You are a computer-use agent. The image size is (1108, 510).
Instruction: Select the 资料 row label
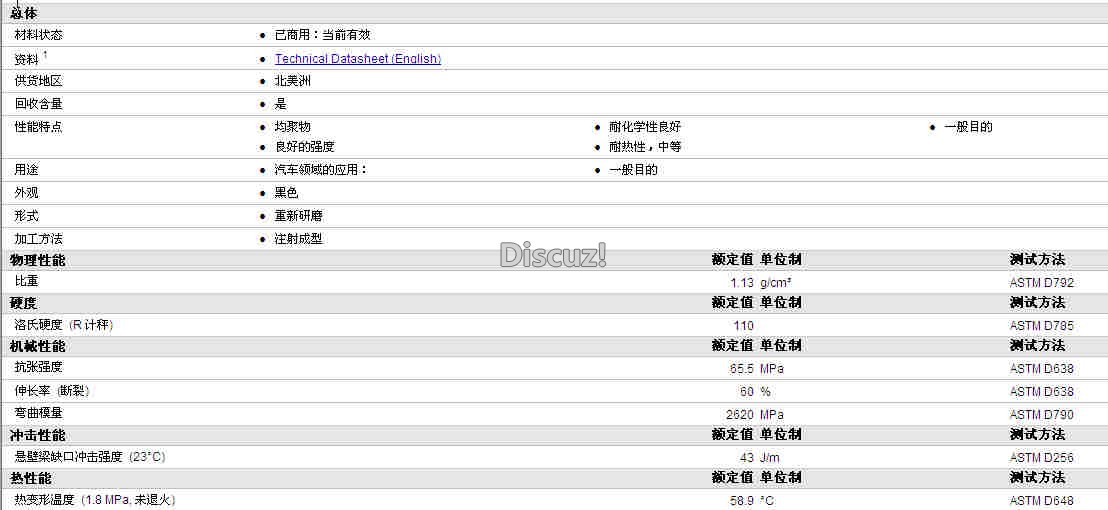(26, 59)
